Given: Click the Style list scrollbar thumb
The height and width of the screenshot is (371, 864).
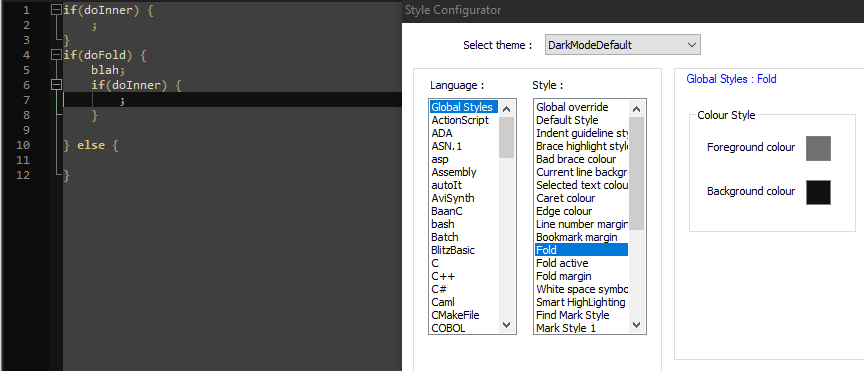Looking at the screenshot, I should tap(636, 174).
